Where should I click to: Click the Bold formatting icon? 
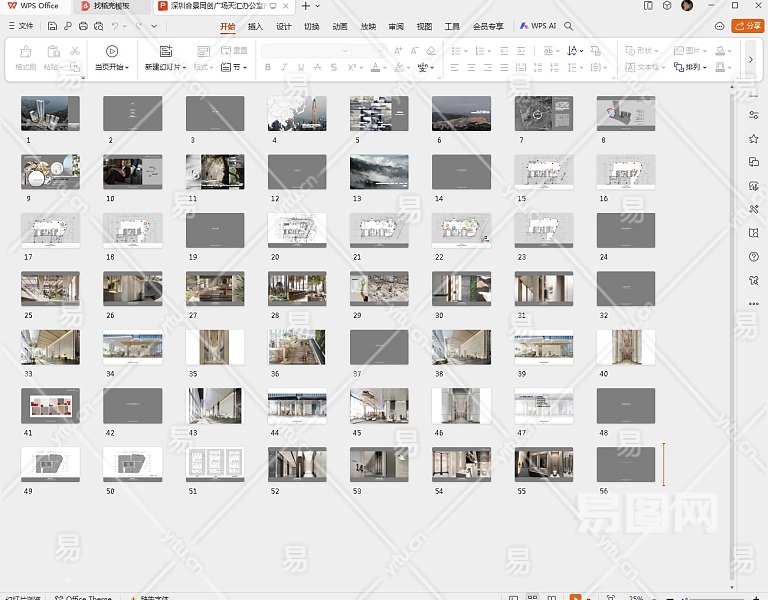pos(268,68)
